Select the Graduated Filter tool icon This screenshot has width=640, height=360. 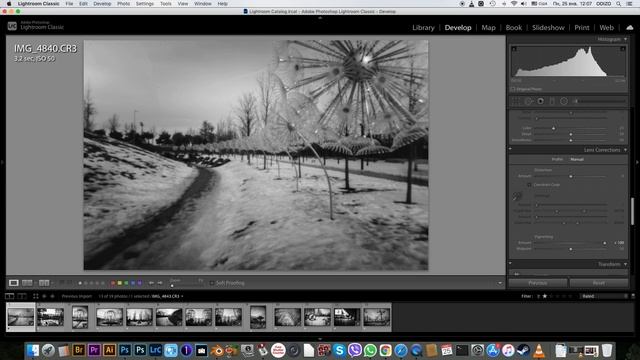click(x=552, y=101)
